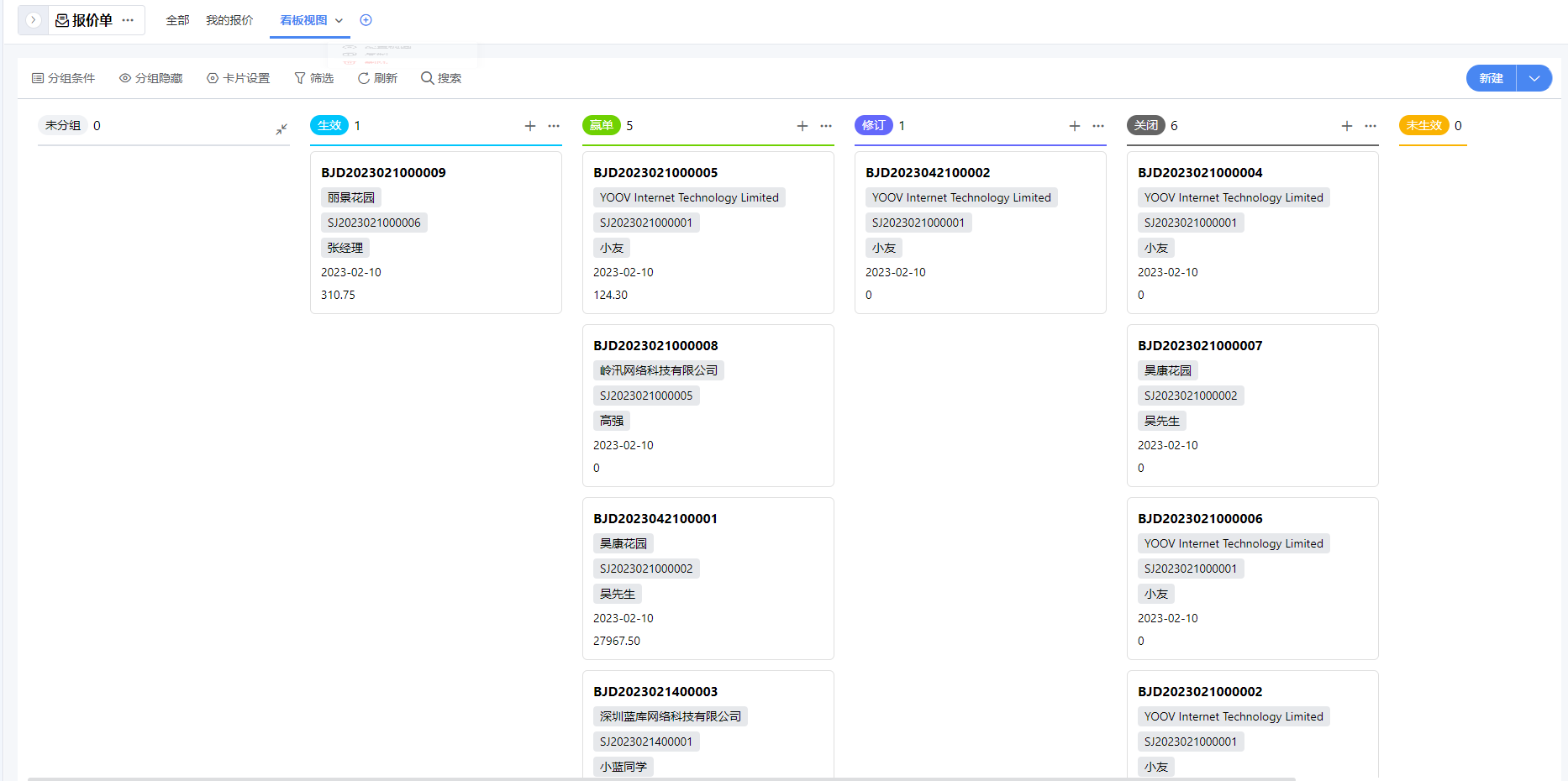Collapse the 未分组 column
Image resolution: width=1568 pixels, height=781 pixels.
coord(282,128)
